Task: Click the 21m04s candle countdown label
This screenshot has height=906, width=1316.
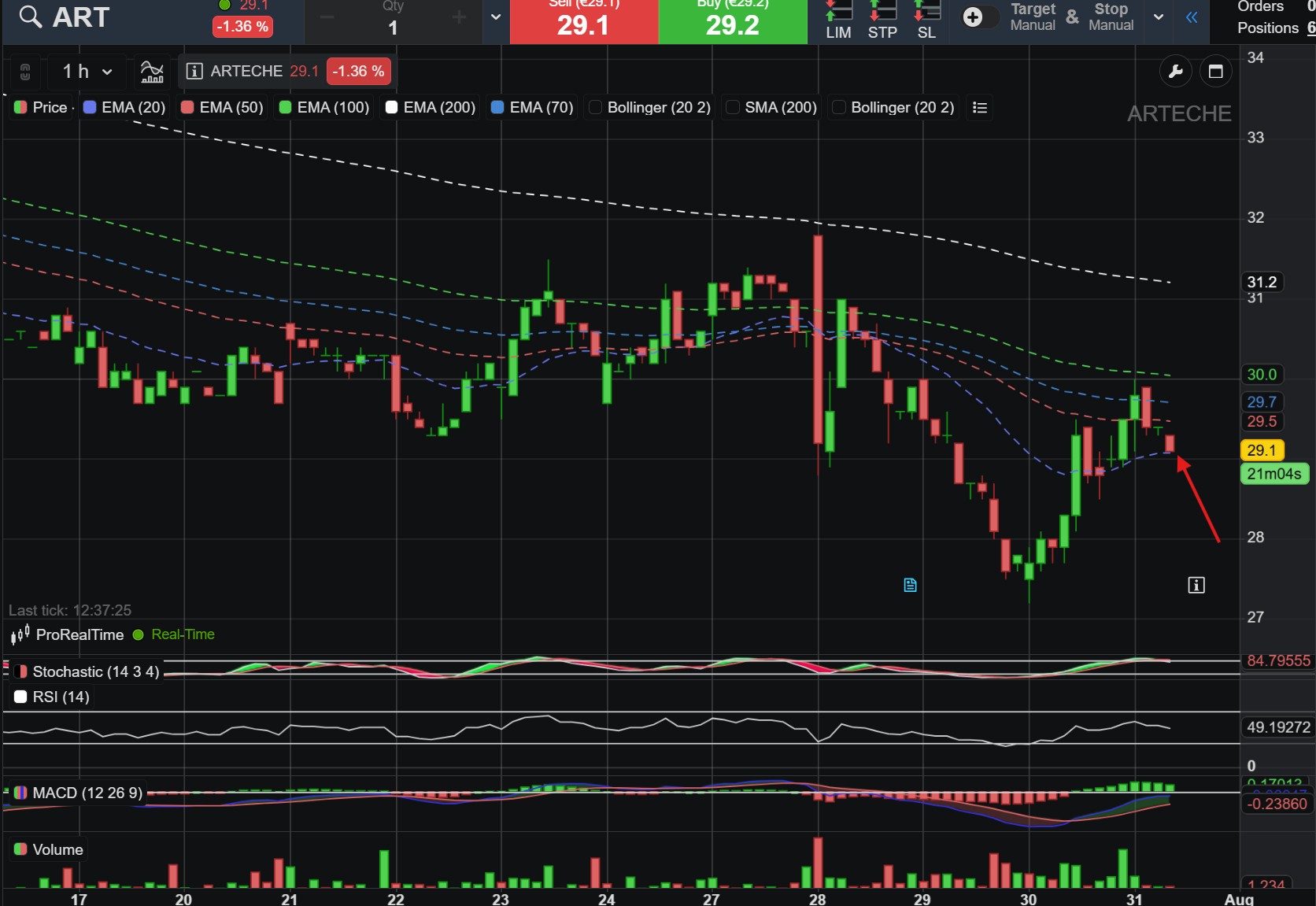Action: [x=1274, y=474]
